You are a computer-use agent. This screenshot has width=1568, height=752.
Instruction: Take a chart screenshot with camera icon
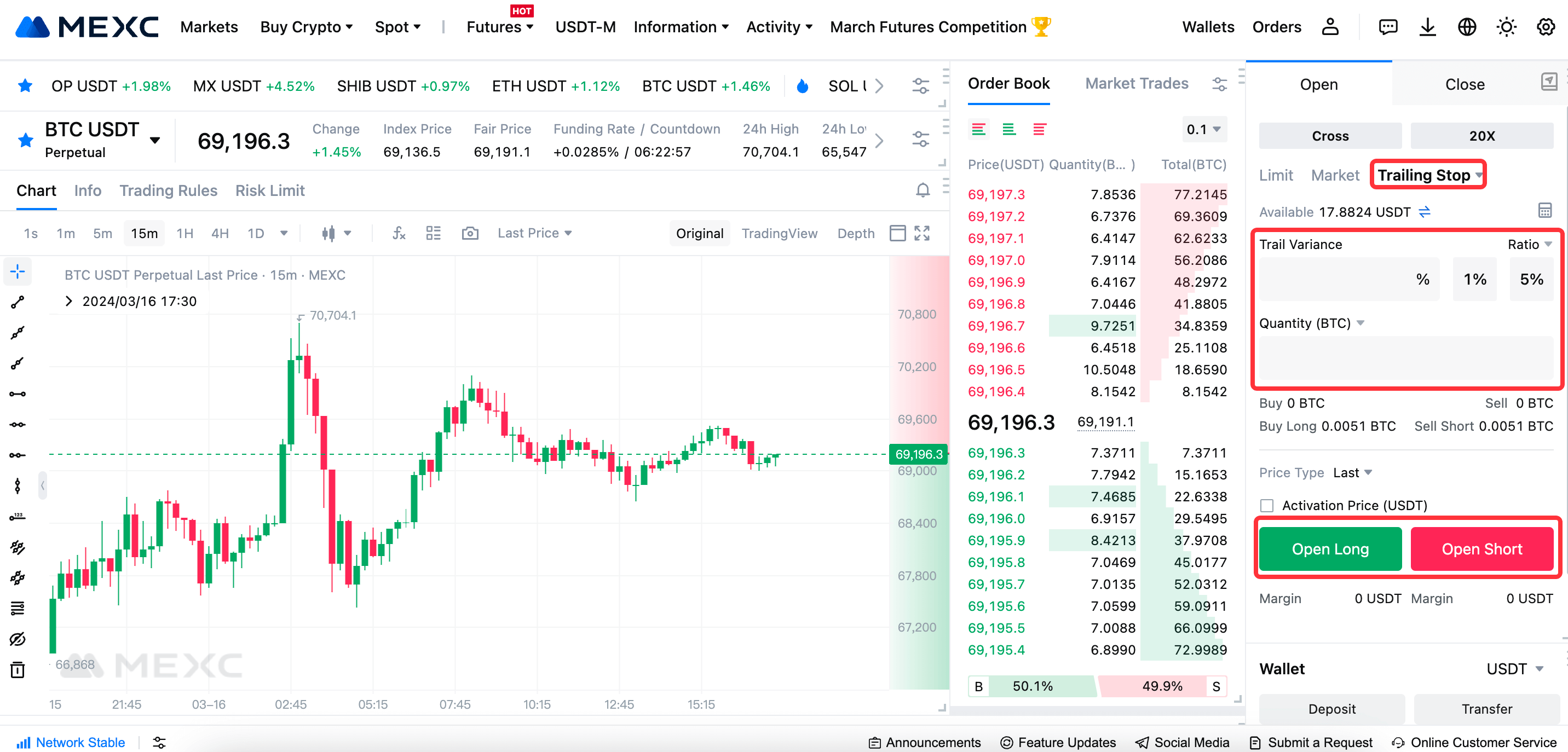coord(470,233)
